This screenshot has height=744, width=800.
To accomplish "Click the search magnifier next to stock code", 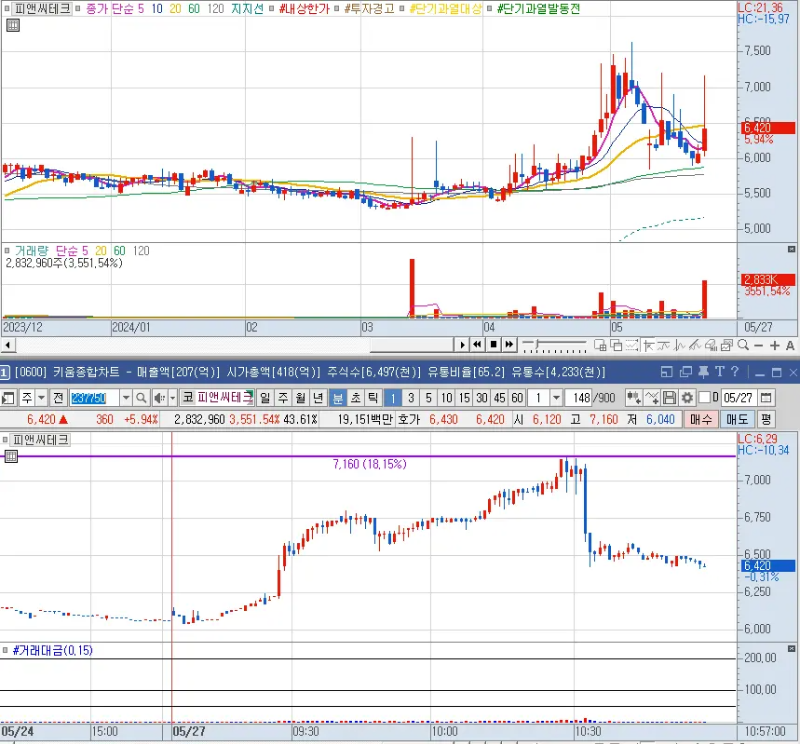I will pos(142,398).
